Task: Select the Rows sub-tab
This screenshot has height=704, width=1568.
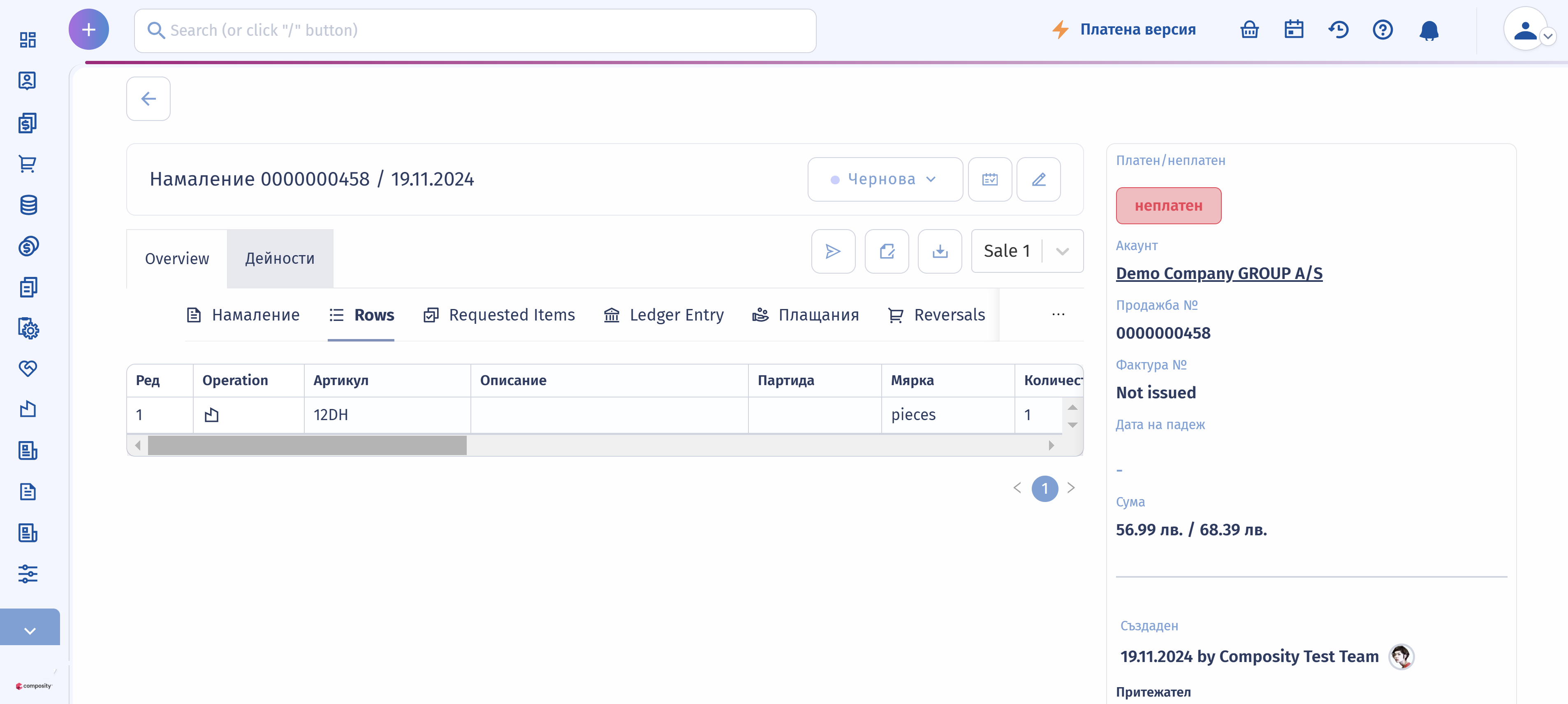Action: pyautogui.click(x=361, y=315)
